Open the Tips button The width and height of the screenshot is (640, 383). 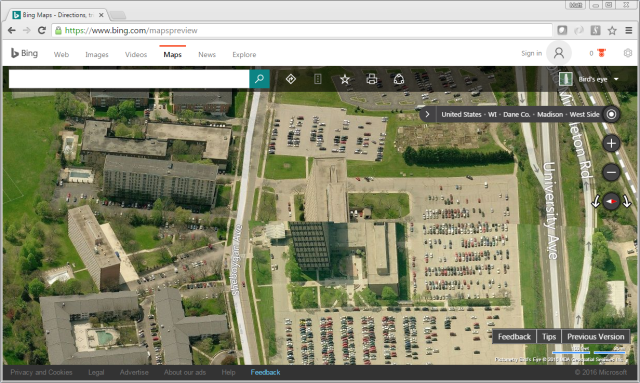[x=549, y=336]
